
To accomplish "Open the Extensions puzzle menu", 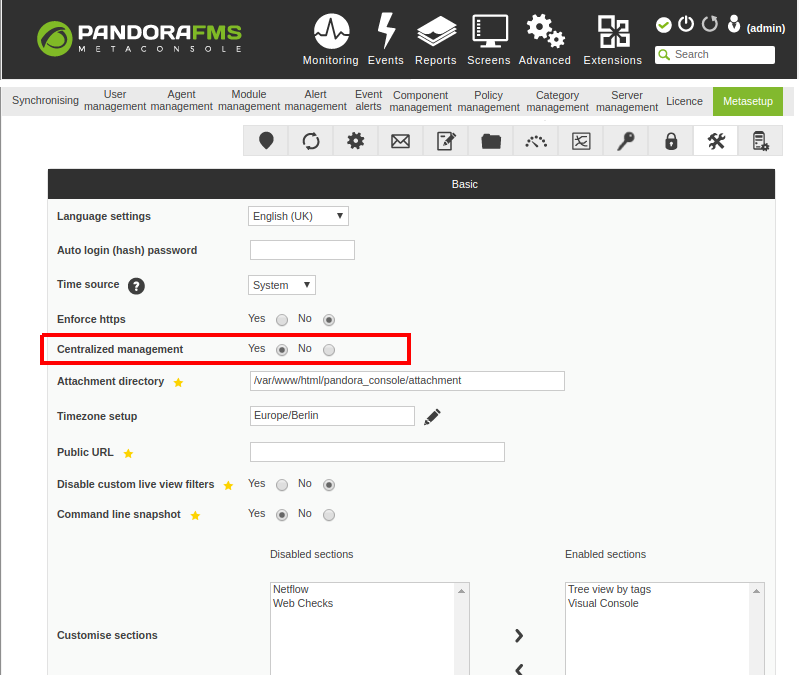I will pyautogui.click(x=613, y=39).
